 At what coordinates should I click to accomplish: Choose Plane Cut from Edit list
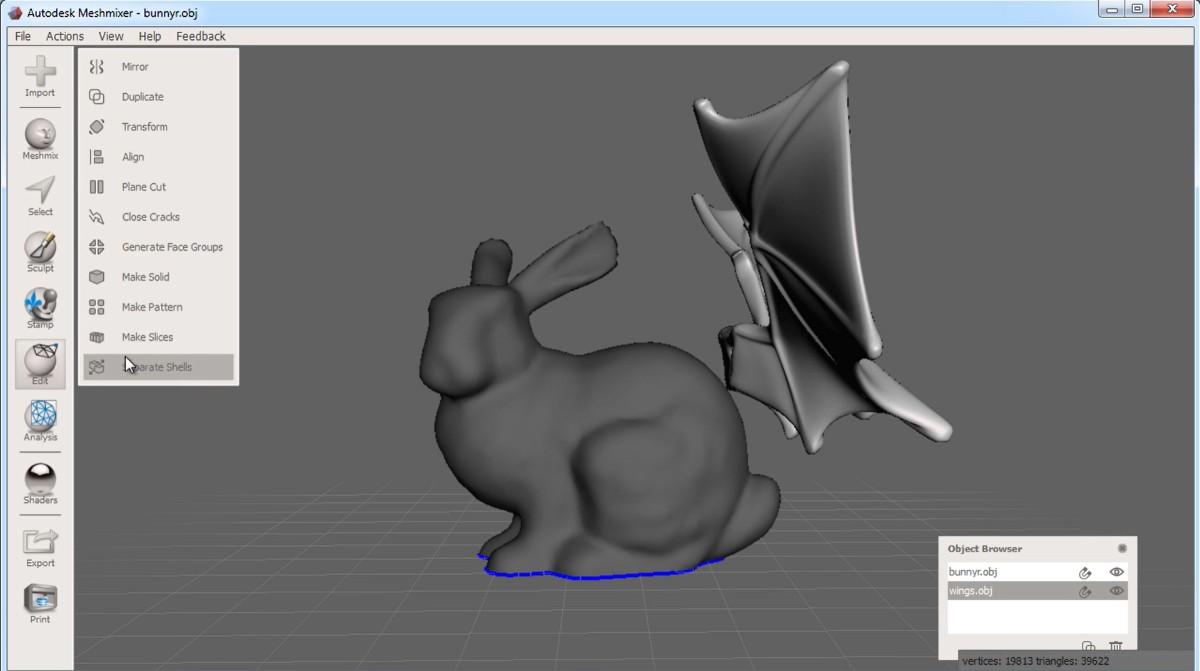pyautogui.click(x=158, y=187)
